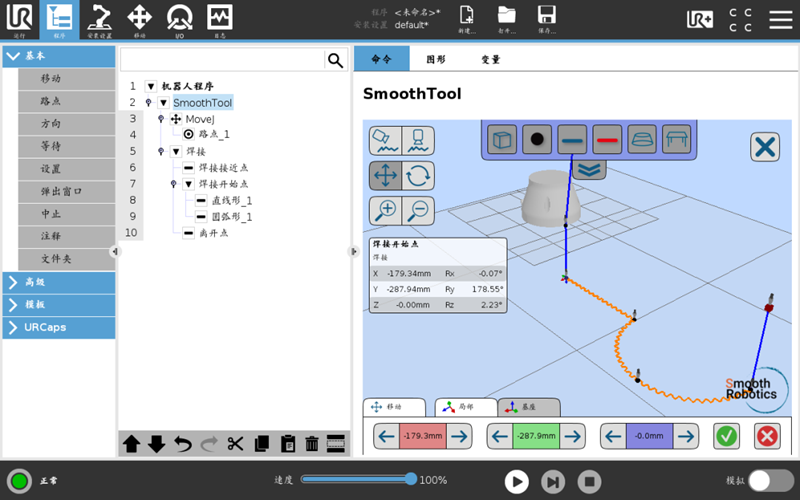800x500 pixels.
Task: Collapse 3D toolbar with double chevron
Action: (x=589, y=170)
